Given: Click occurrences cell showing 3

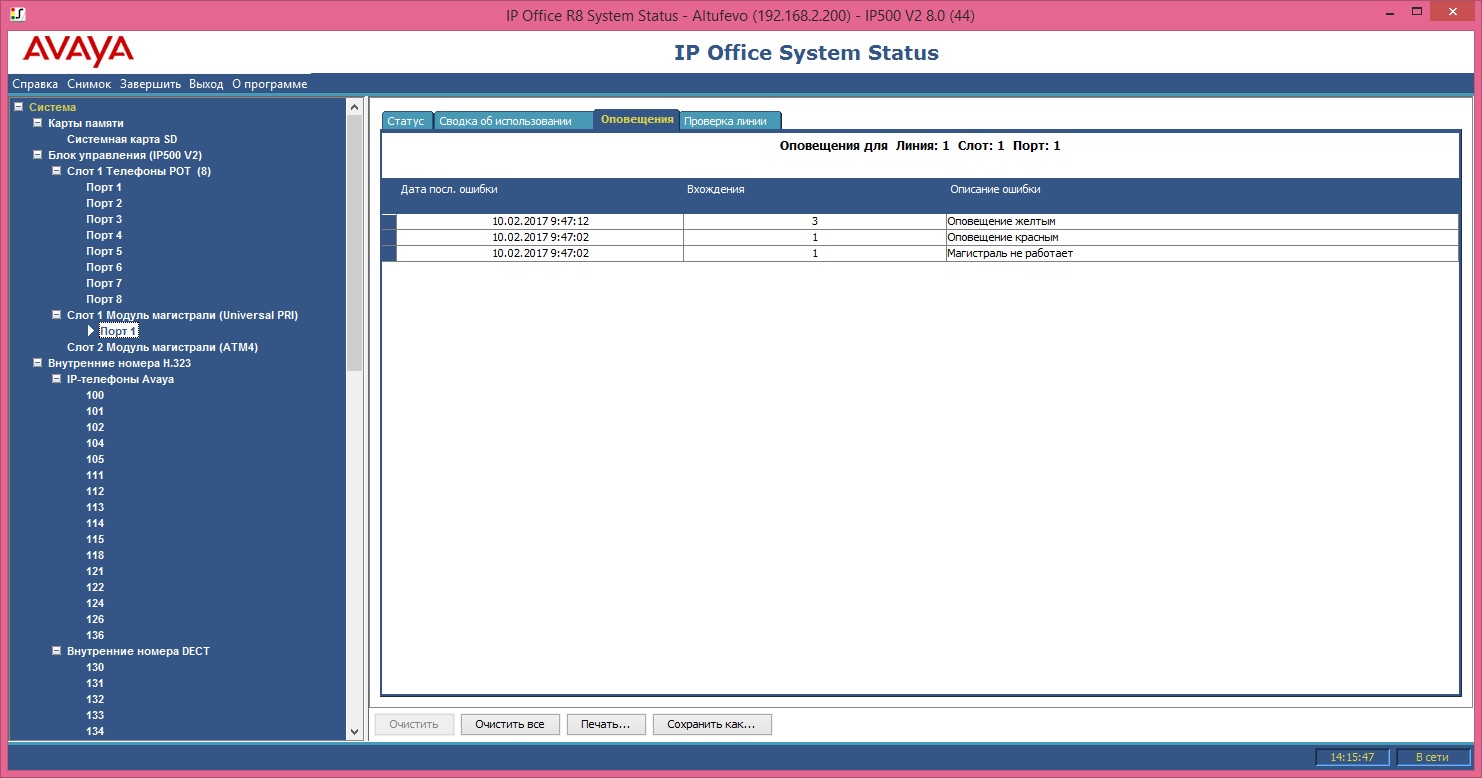Looking at the screenshot, I should [814, 221].
